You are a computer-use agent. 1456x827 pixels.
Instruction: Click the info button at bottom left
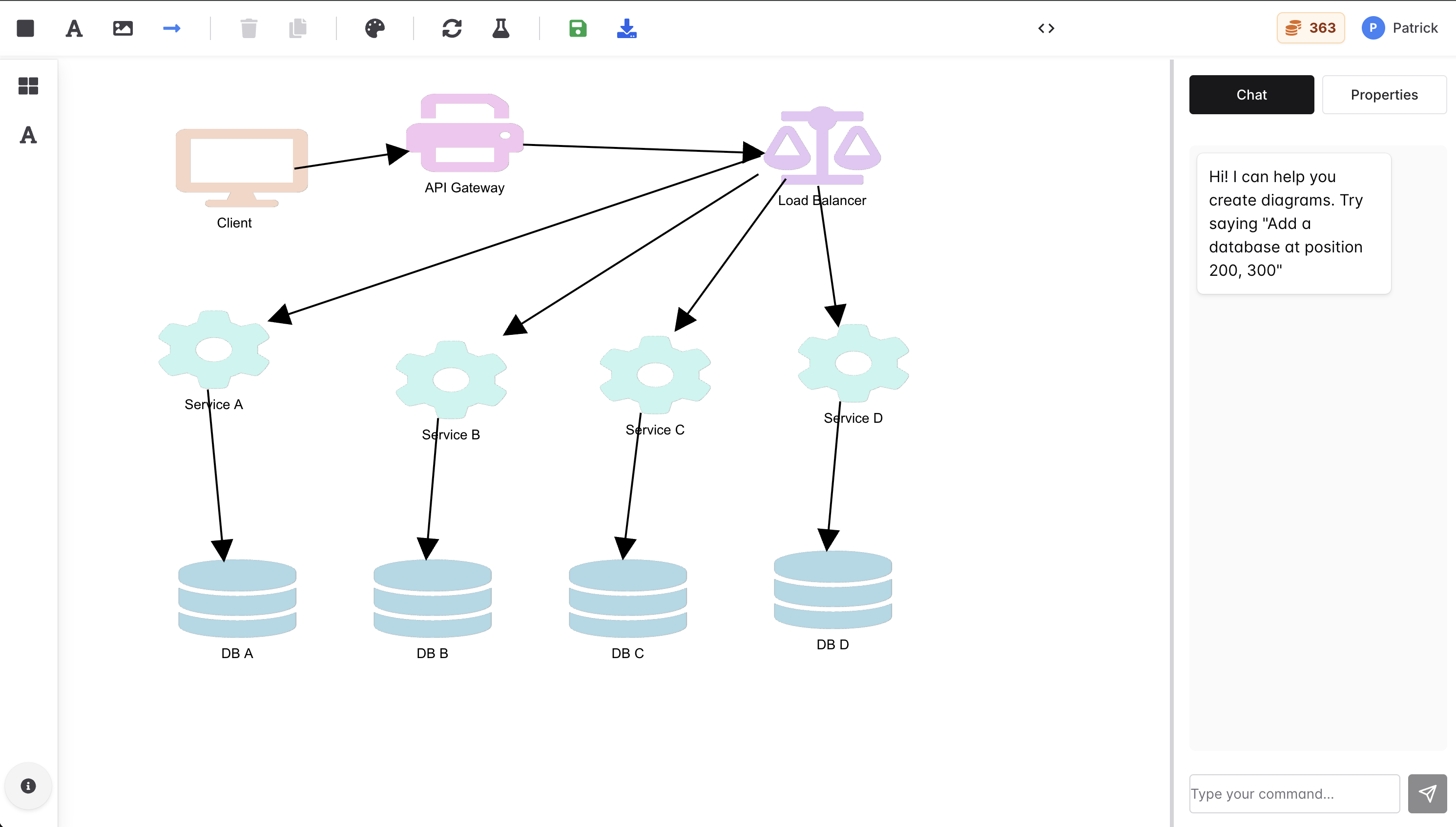click(28, 786)
